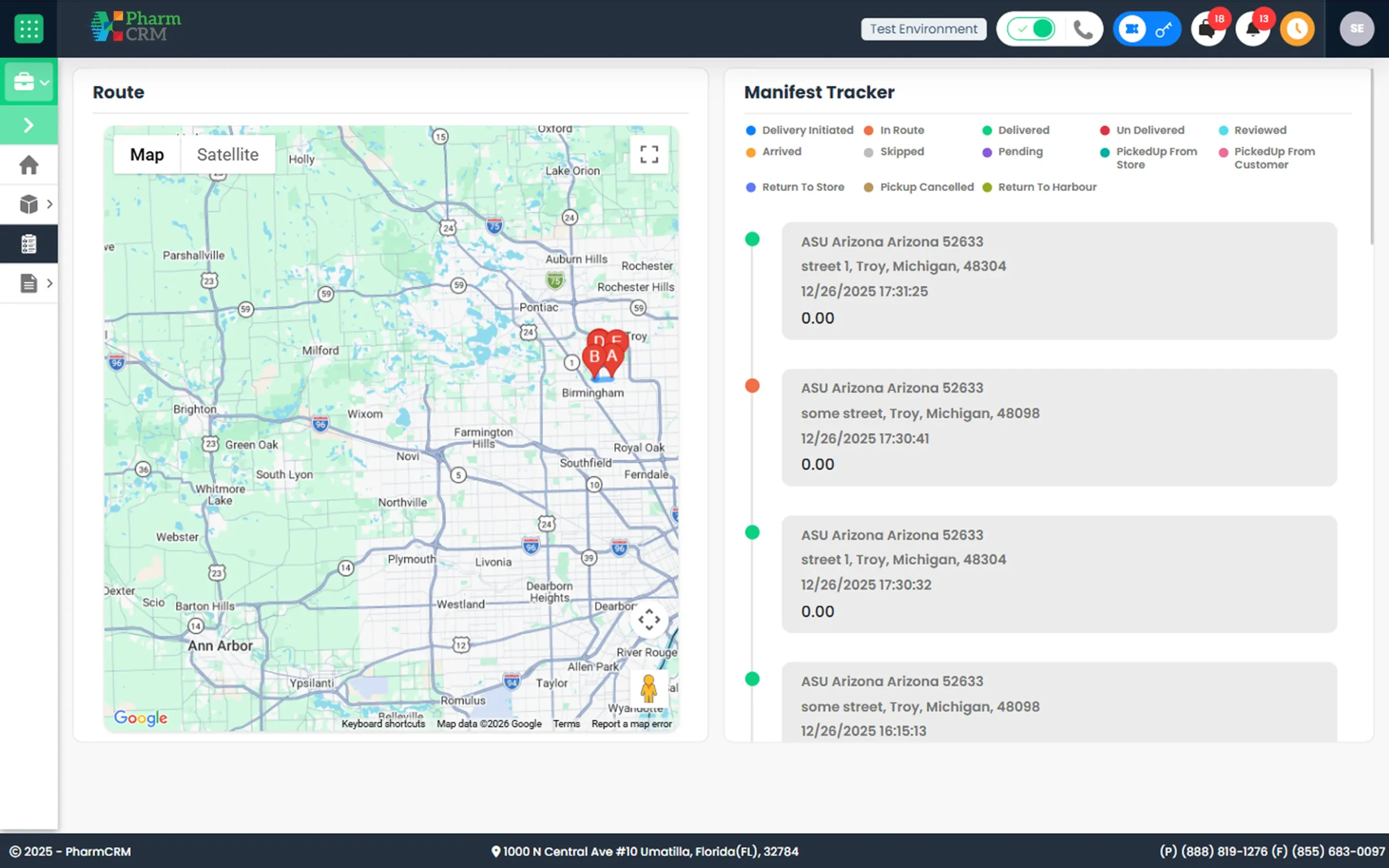
Task: Click the blue ticket icon
Action: point(1132,29)
